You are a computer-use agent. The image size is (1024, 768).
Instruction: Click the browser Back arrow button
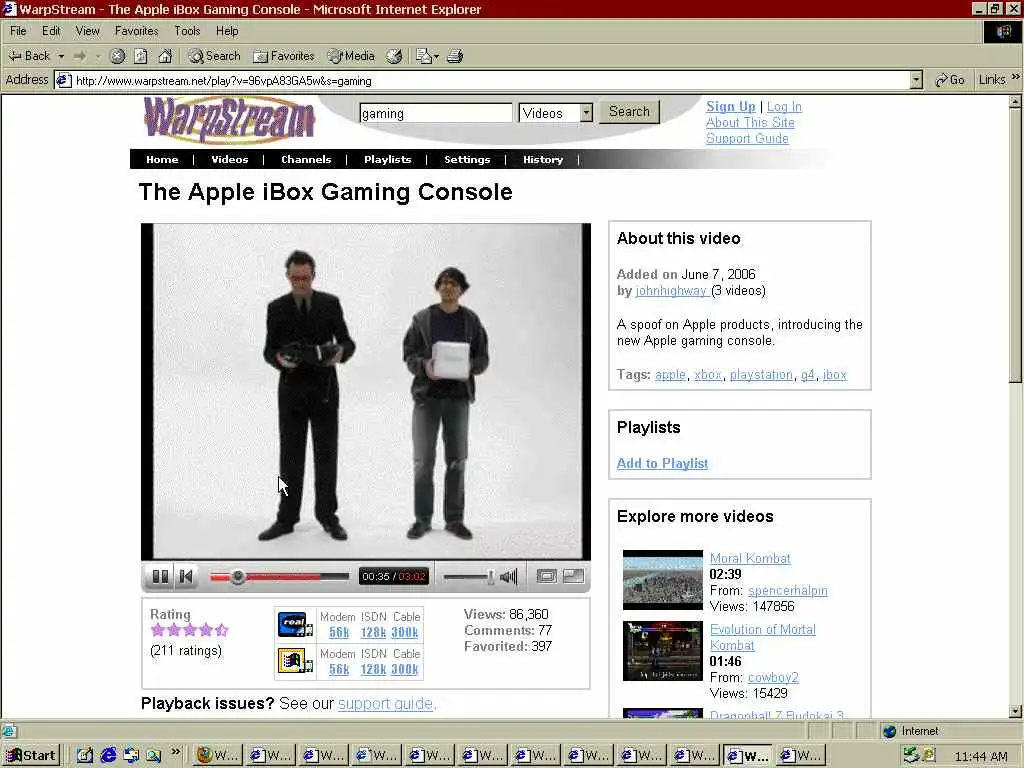29,56
